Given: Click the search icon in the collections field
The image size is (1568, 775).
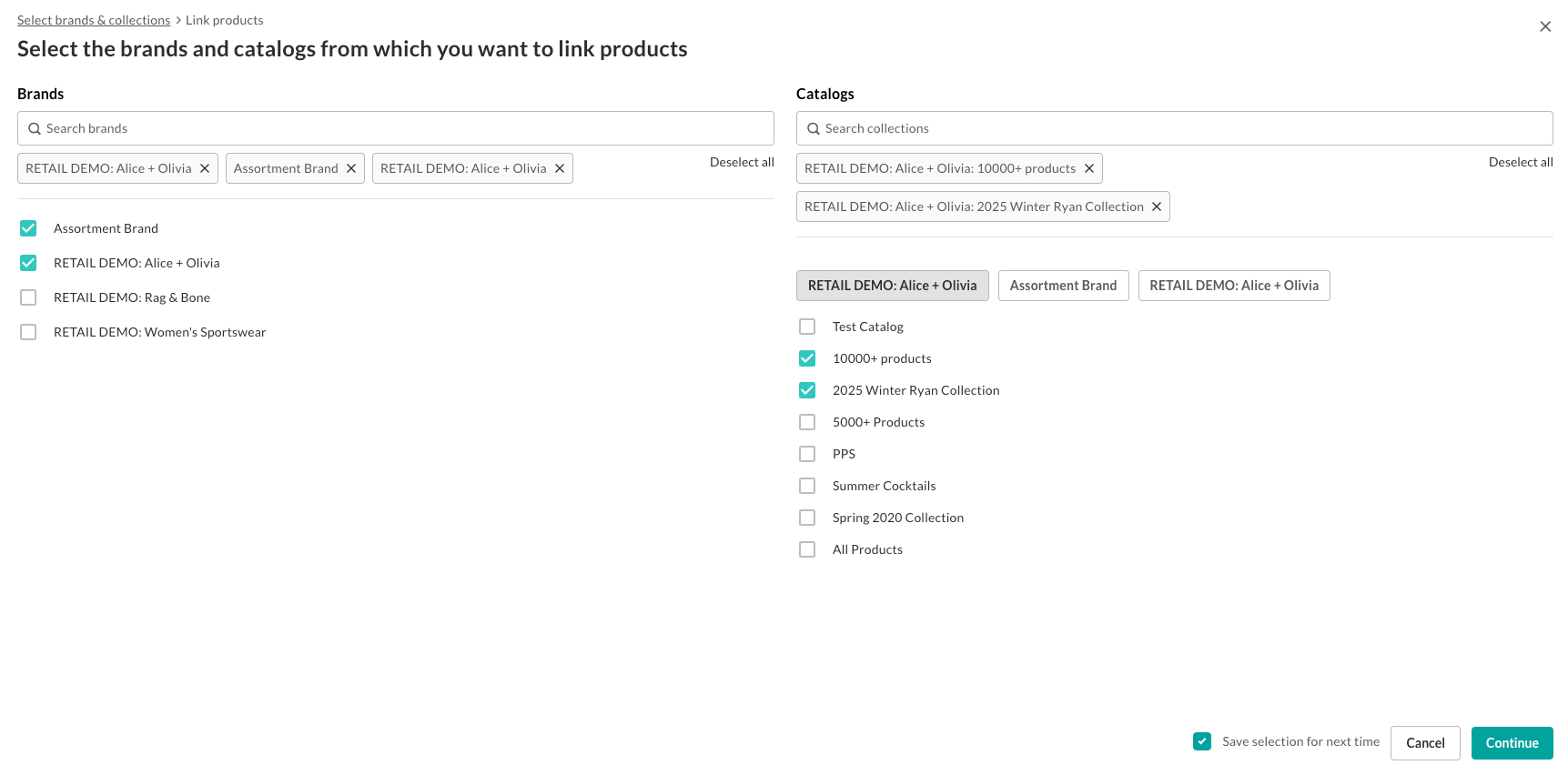Looking at the screenshot, I should [814, 128].
